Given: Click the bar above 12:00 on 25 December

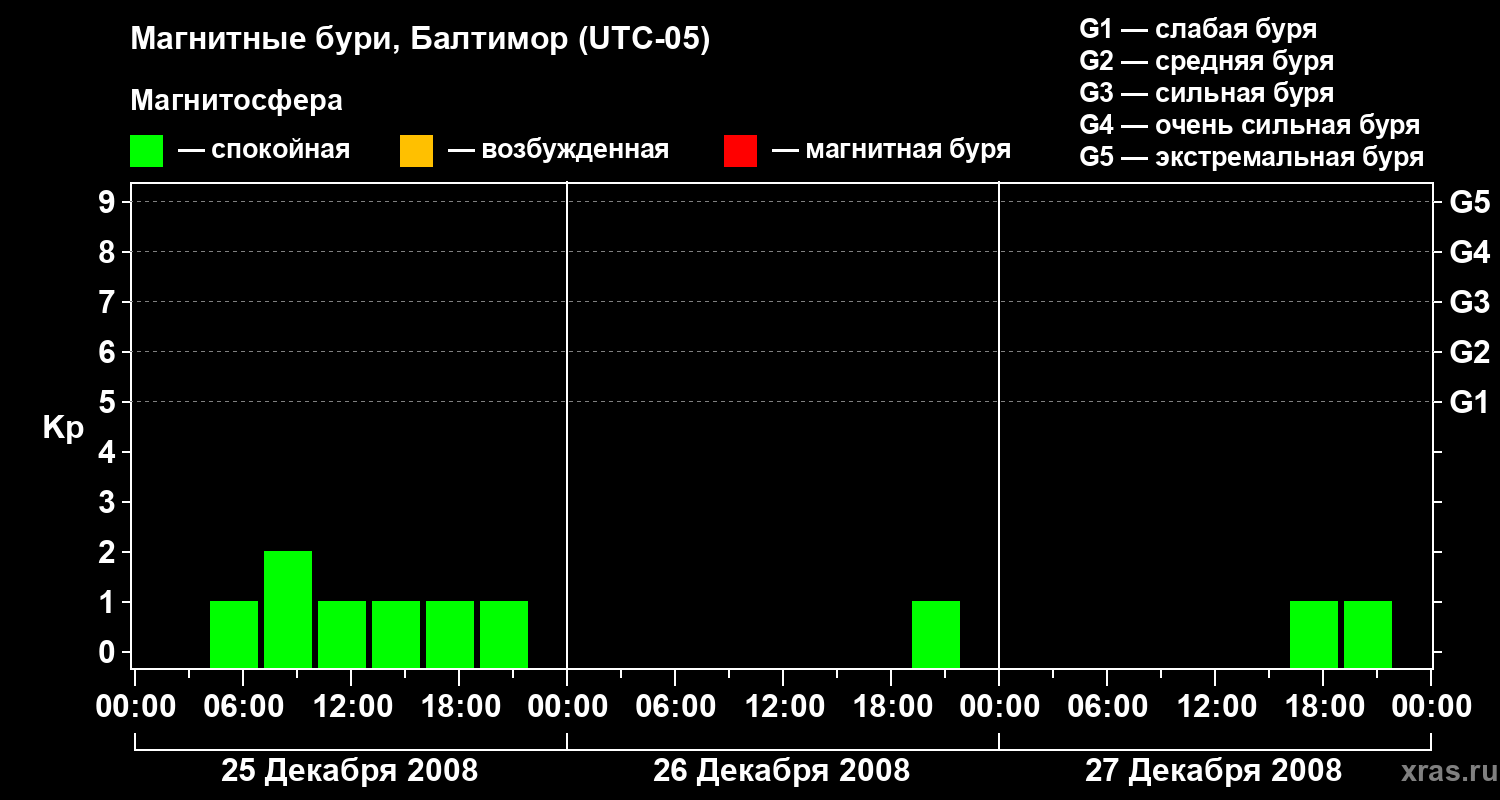Looking at the screenshot, I should click(x=342, y=634).
